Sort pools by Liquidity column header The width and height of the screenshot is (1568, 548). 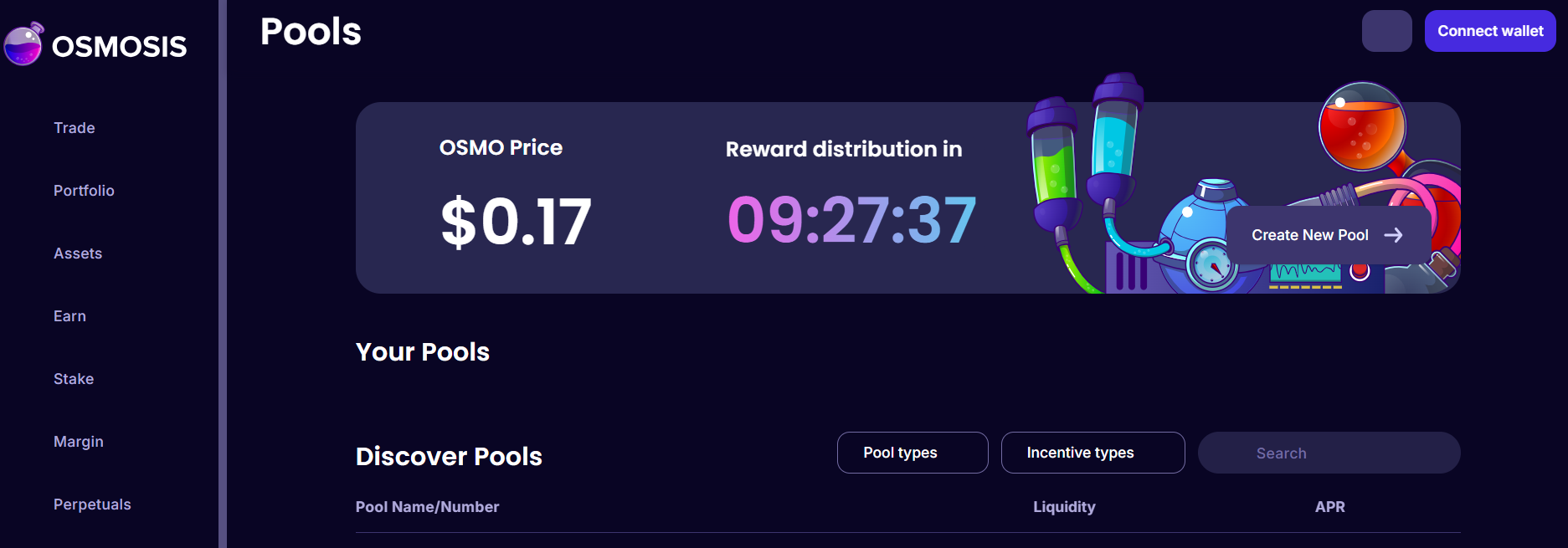coord(1064,507)
